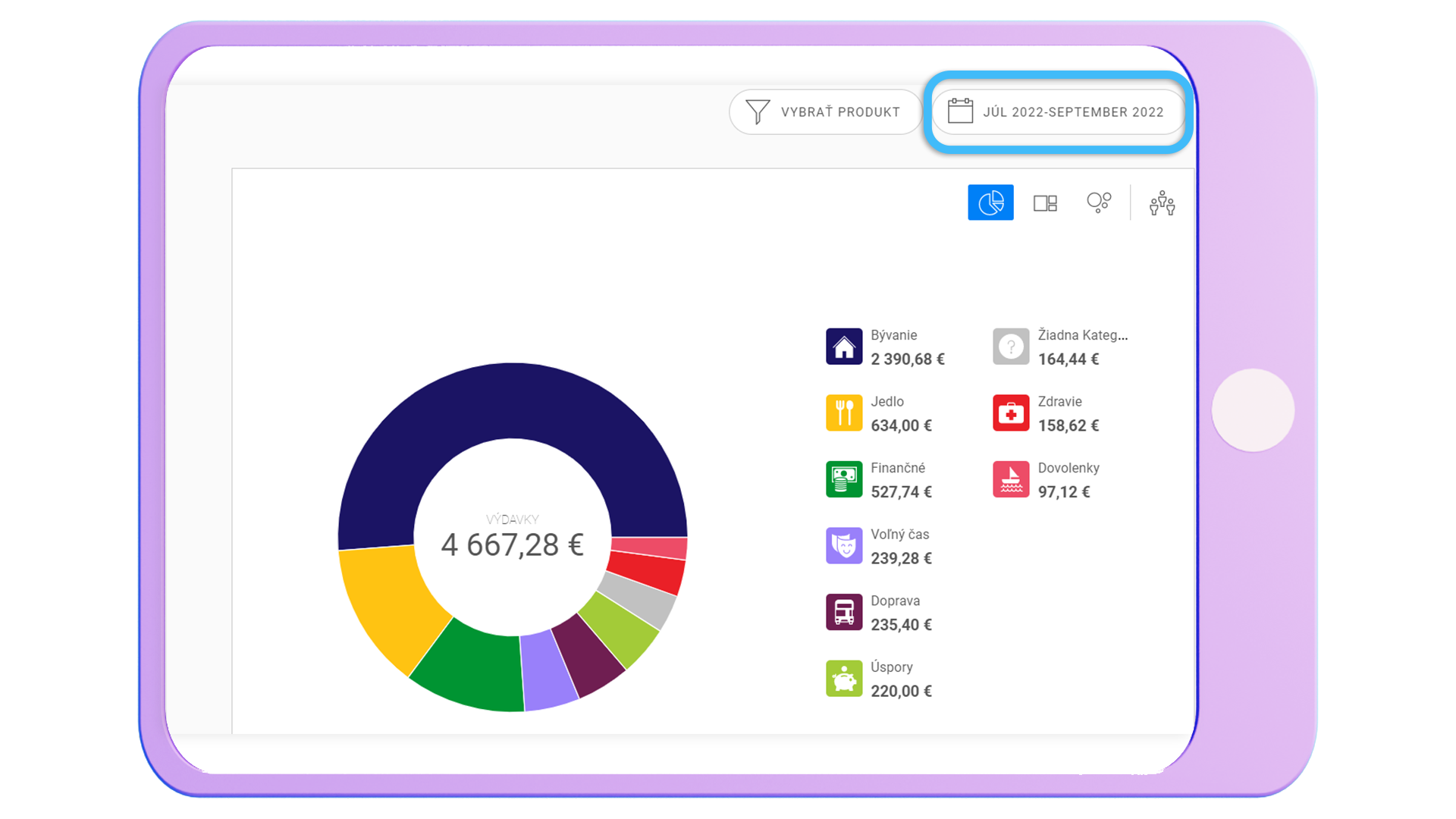Open the Júl 2022-September 2022 date range
Image resolution: width=1456 pixels, height=819 pixels.
click(1058, 112)
